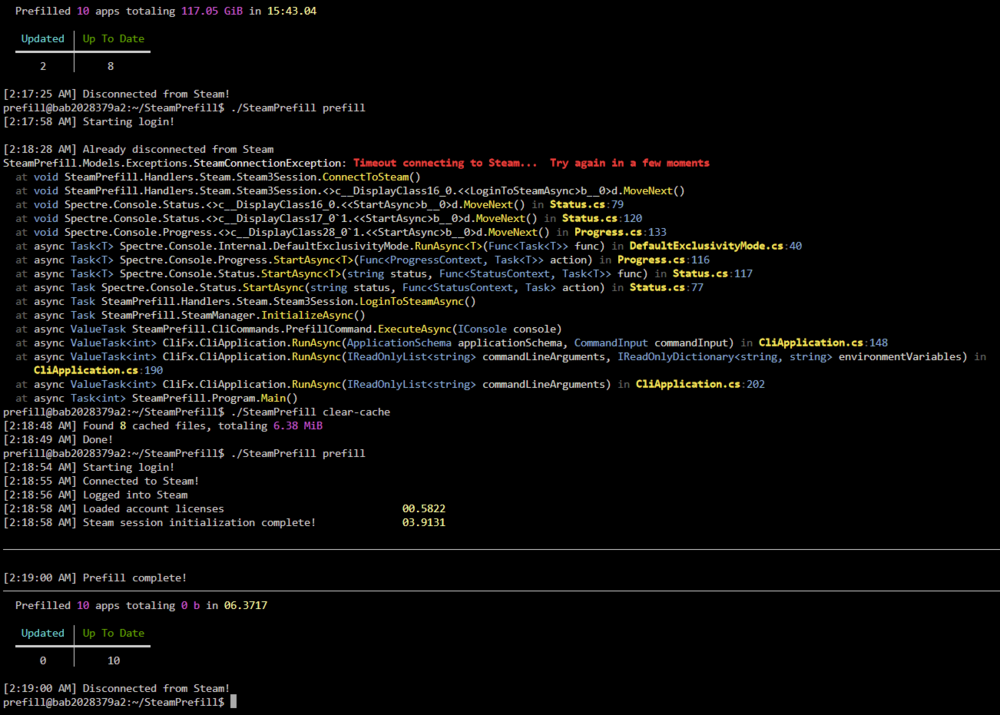
Task: Click 'LoginToSteamAsync()' method in async Task line
Action: click(x=417, y=301)
